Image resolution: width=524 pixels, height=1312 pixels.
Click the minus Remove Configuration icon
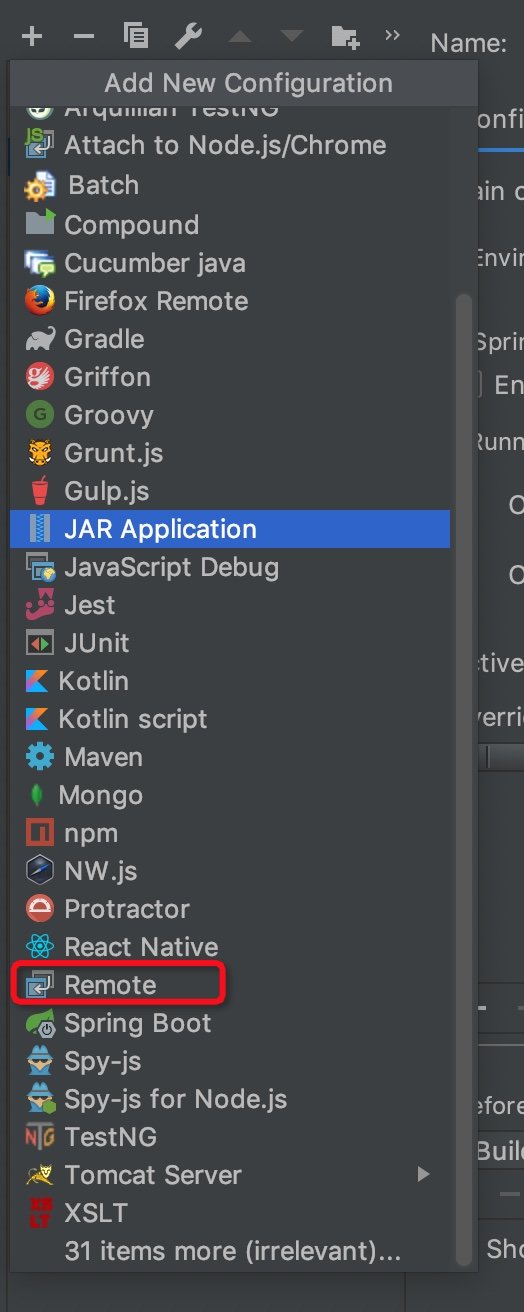tap(84, 37)
